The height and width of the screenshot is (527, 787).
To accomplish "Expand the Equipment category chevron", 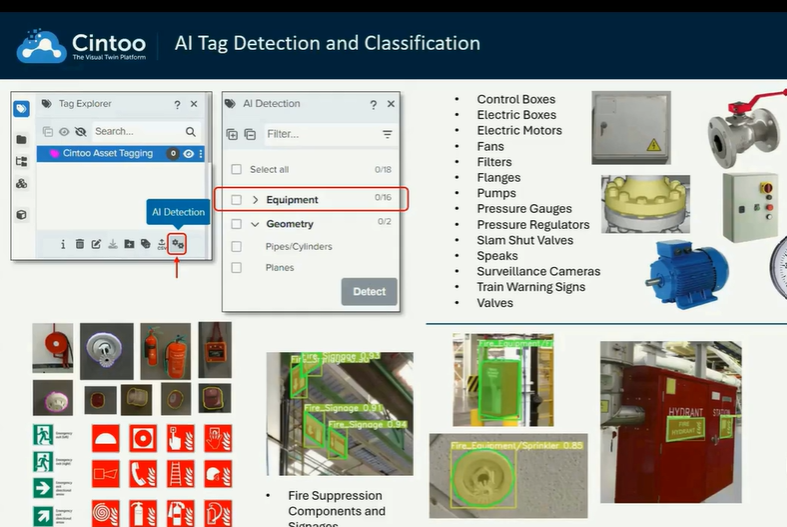I will 255,200.
